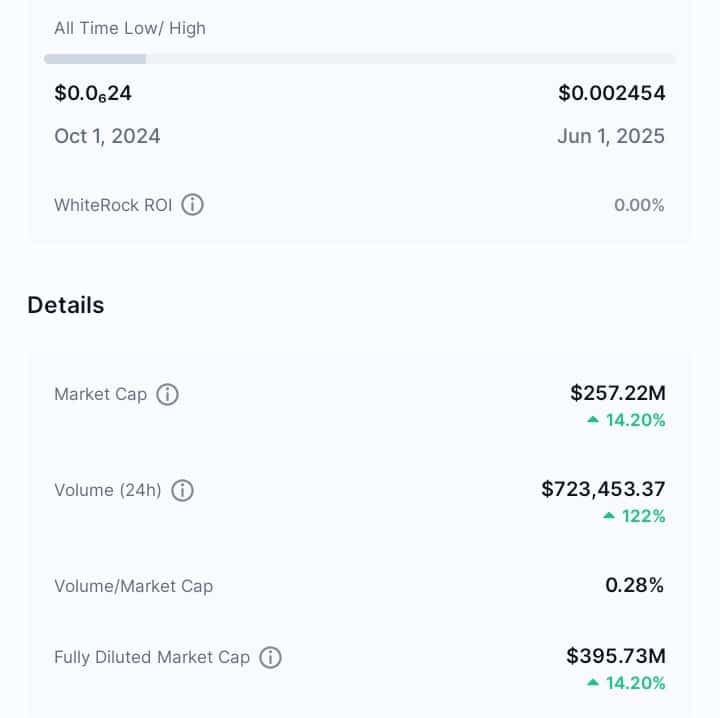
Task: Select the $395.73M fully diluted value
Action: (x=616, y=656)
